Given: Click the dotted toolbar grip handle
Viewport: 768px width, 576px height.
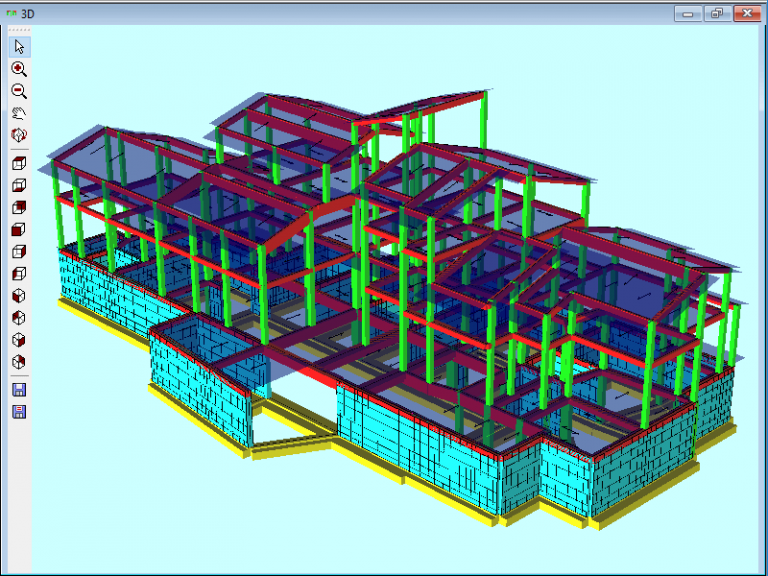Looking at the screenshot, I should (x=19, y=30).
